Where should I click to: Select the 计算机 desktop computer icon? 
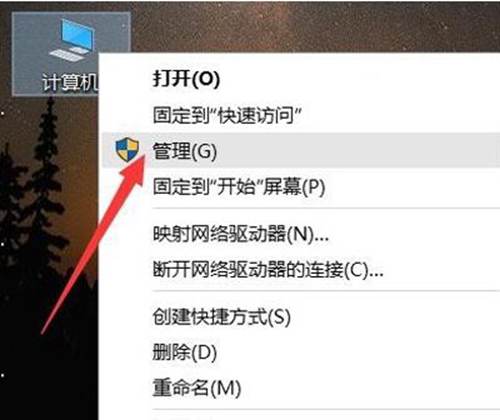pos(71,54)
